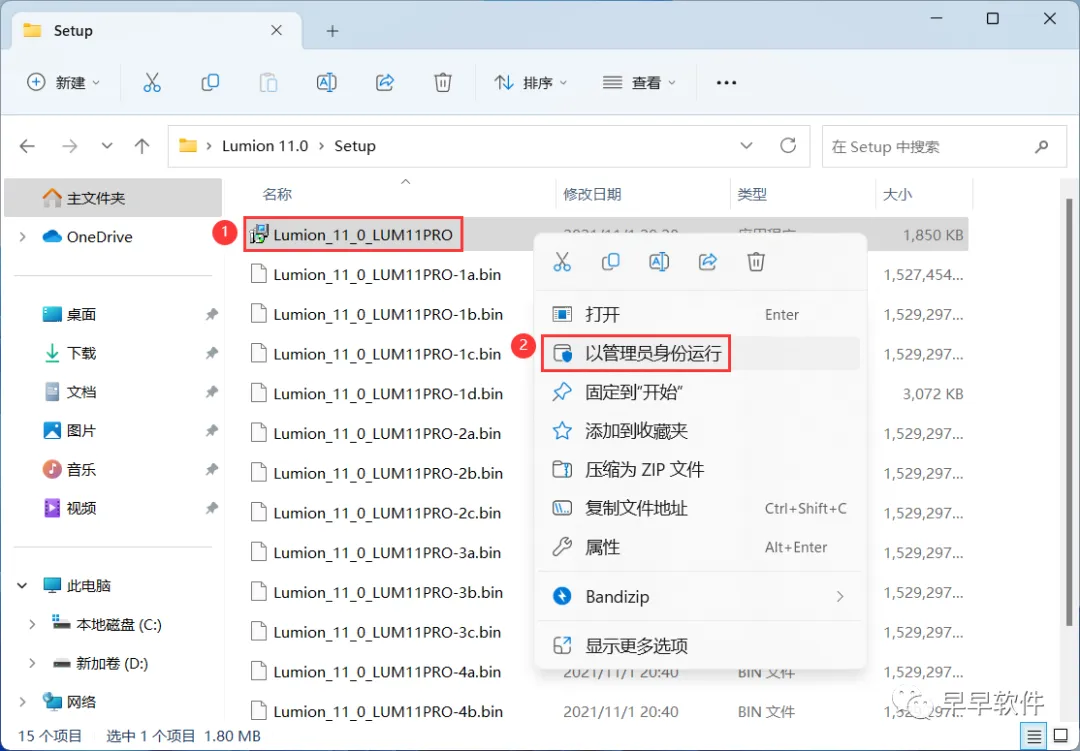The height and width of the screenshot is (751, 1080).
Task: Open 主文件夹 in the sidebar
Action: point(113,198)
